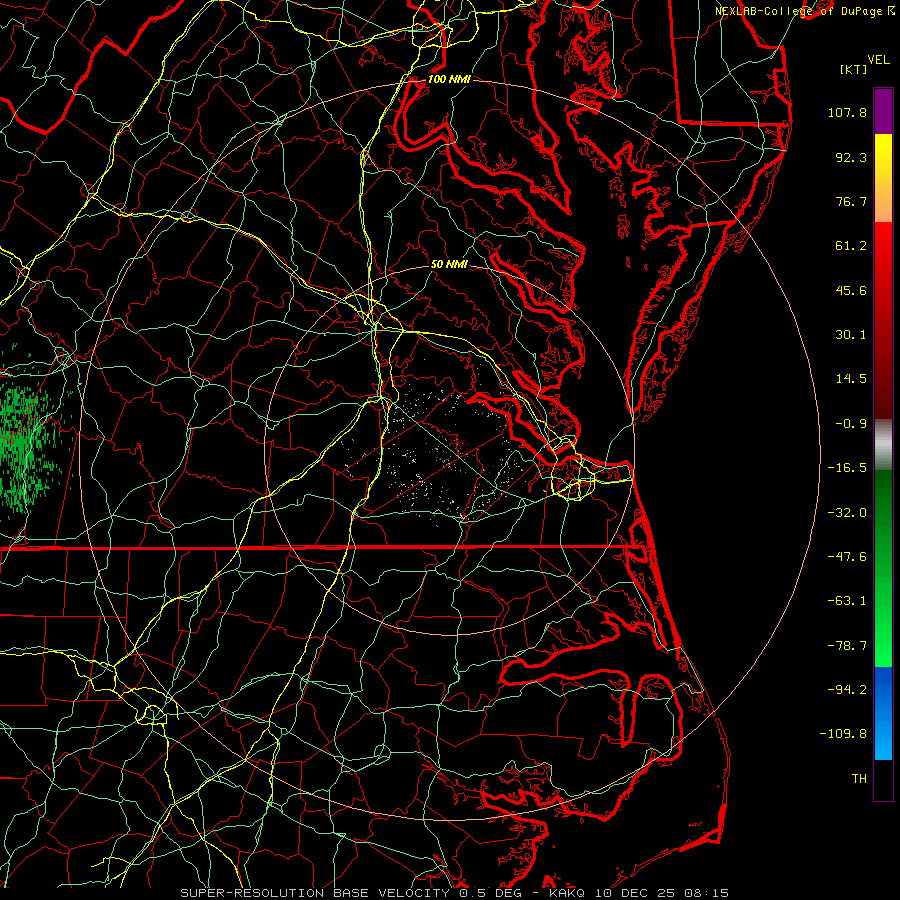Click the 100 NMI range ring label
The width and height of the screenshot is (900, 900).
(449, 79)
